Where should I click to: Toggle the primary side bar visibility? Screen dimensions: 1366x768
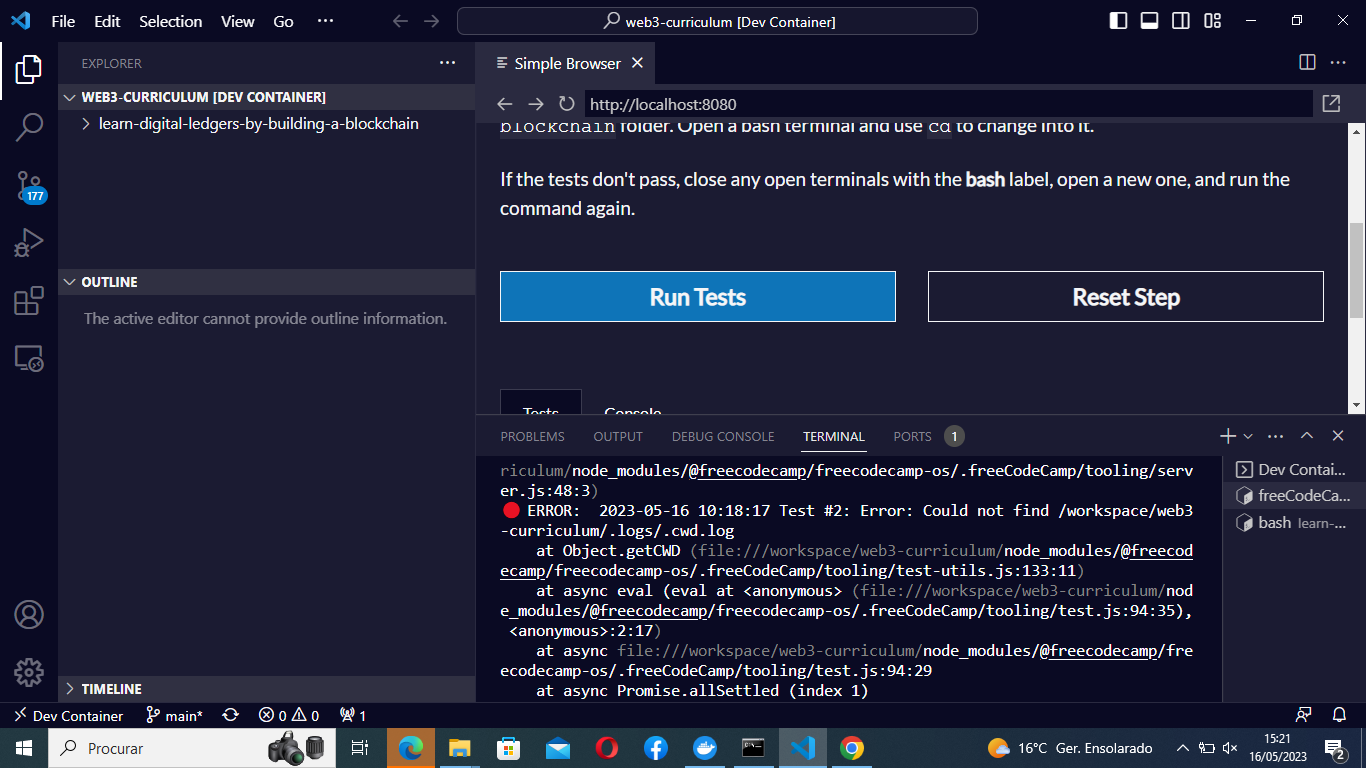pos(1117,20)
